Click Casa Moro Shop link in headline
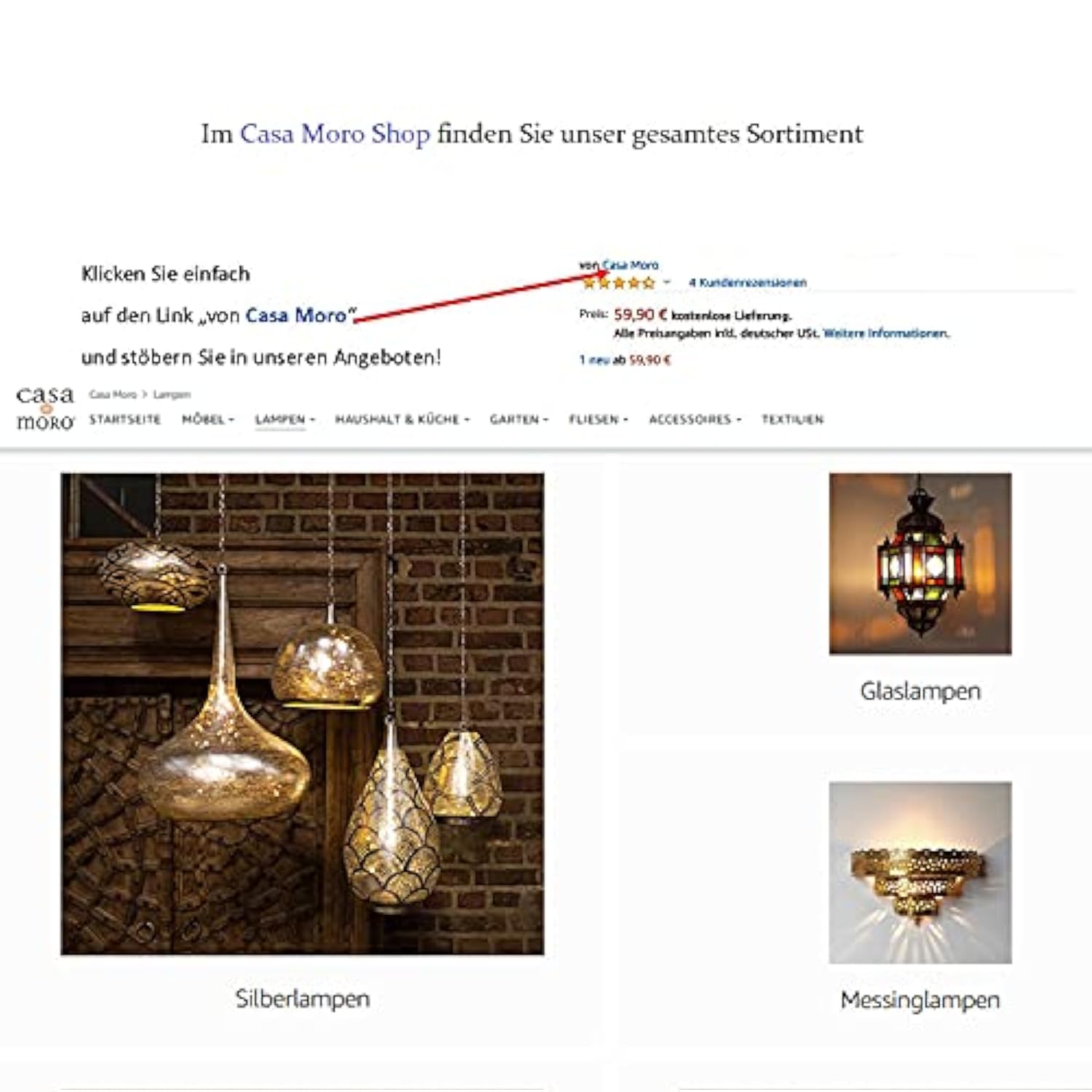The width and height of the screenshot is (1092, 1092). pyautogui.click(x=335, y=134)
